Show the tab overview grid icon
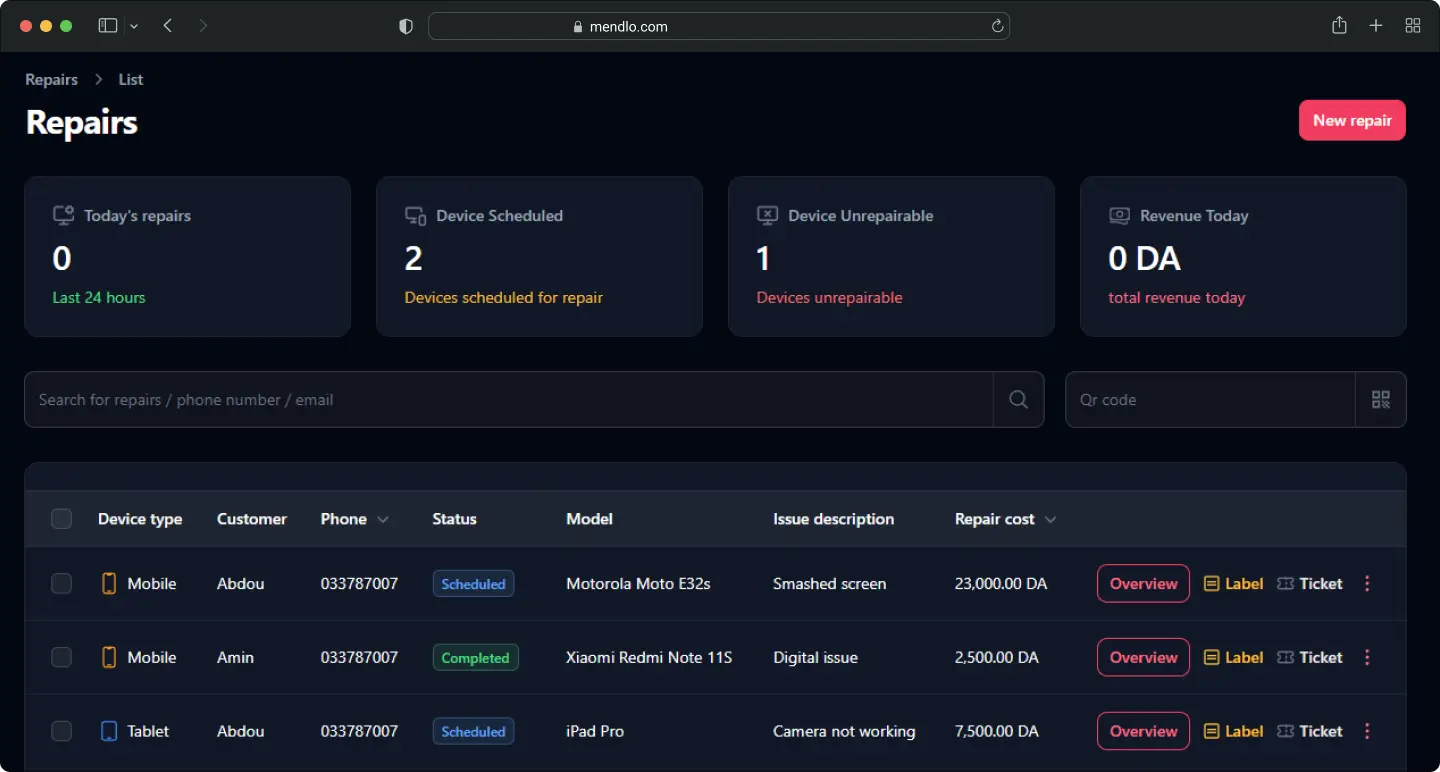 (x=1413, y=26)
